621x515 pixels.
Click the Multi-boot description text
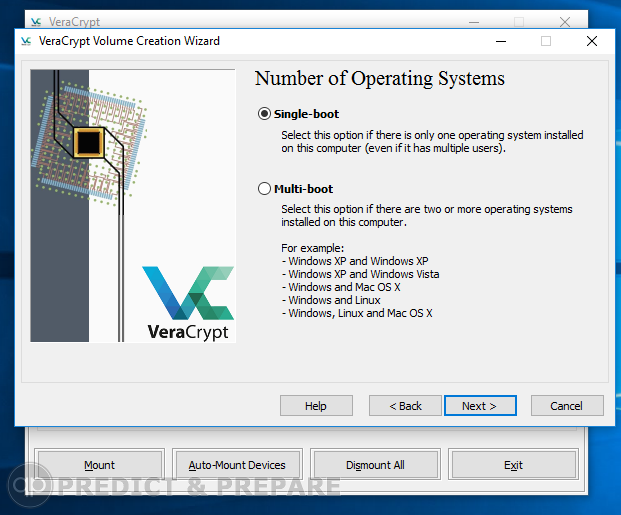pyautogui.click(x=427, y=216)
